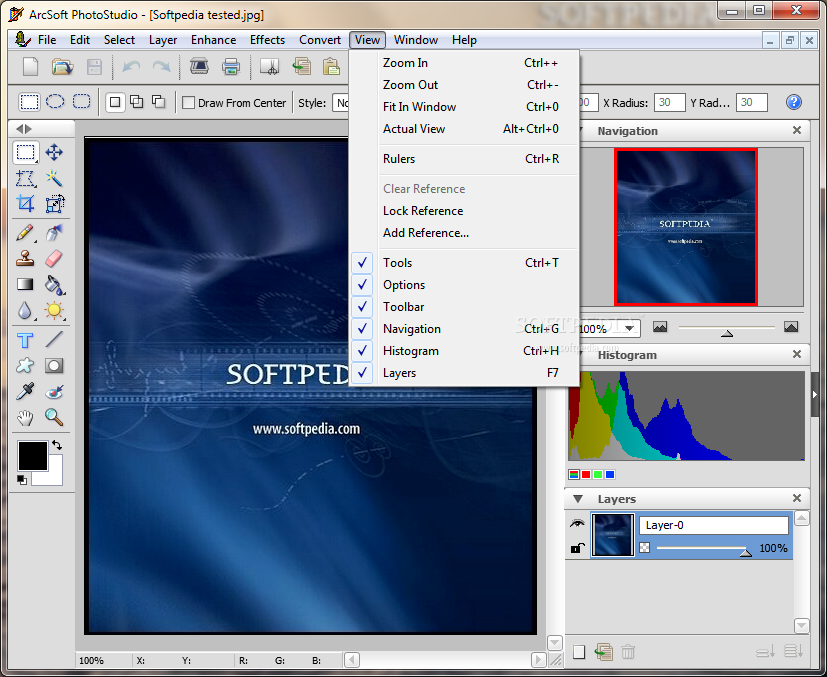This screenshot has width=827, height=677.
Task: Open the Enhance menu
Action: 213,40
